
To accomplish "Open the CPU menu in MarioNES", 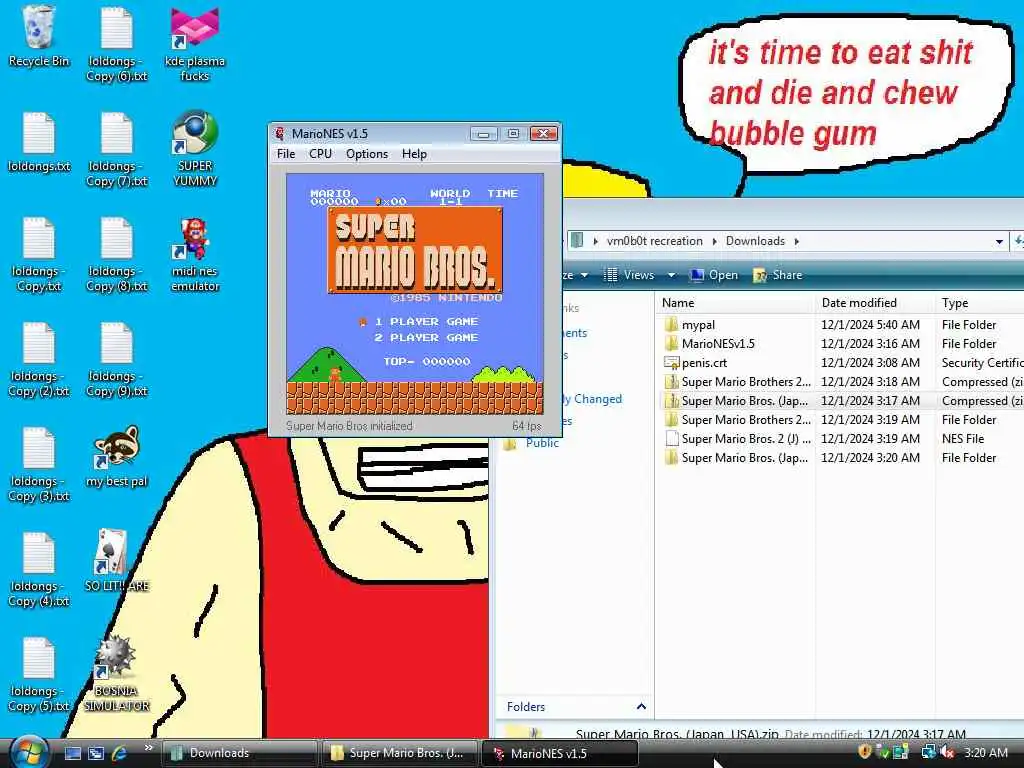I will 321,154.
